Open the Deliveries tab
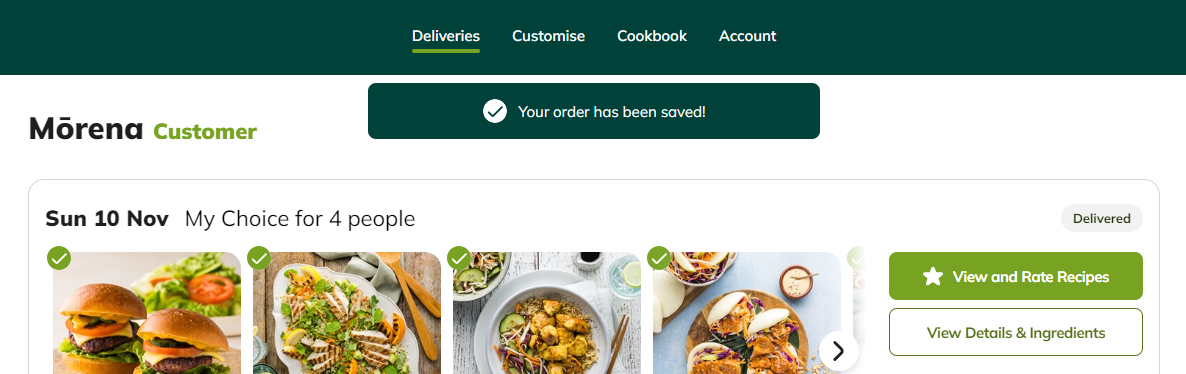The image size is (1186, 374). tap(446, 36)
